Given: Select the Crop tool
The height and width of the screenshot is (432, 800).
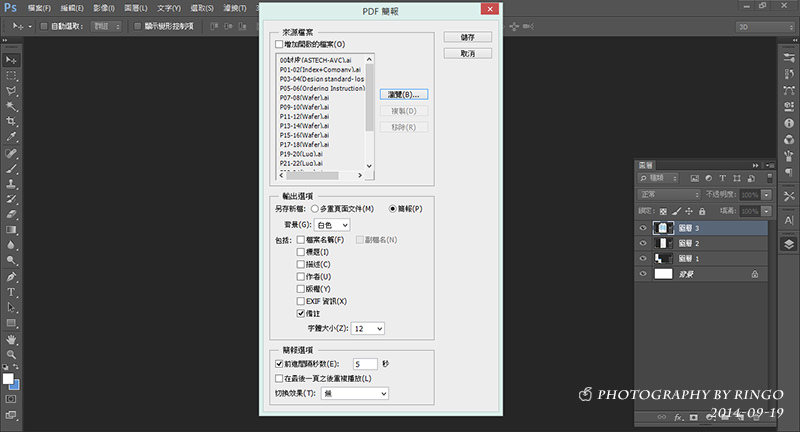Looking at the screenshot, I should coord(11,121).
